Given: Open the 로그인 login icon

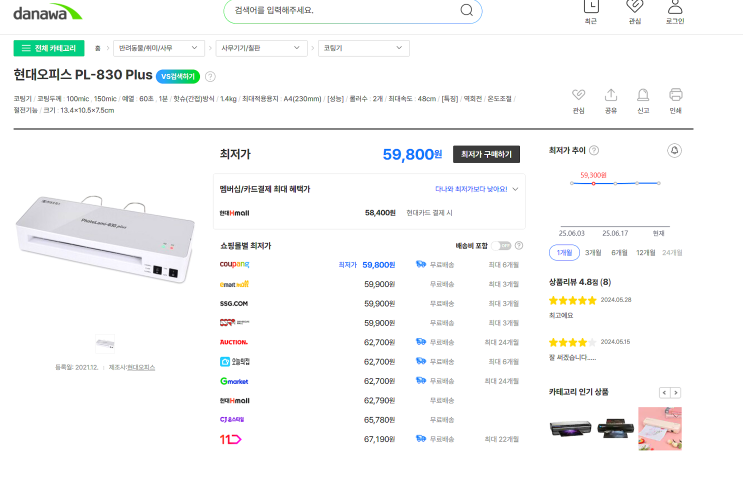Looking at the screenshot, I should [675, 12].
